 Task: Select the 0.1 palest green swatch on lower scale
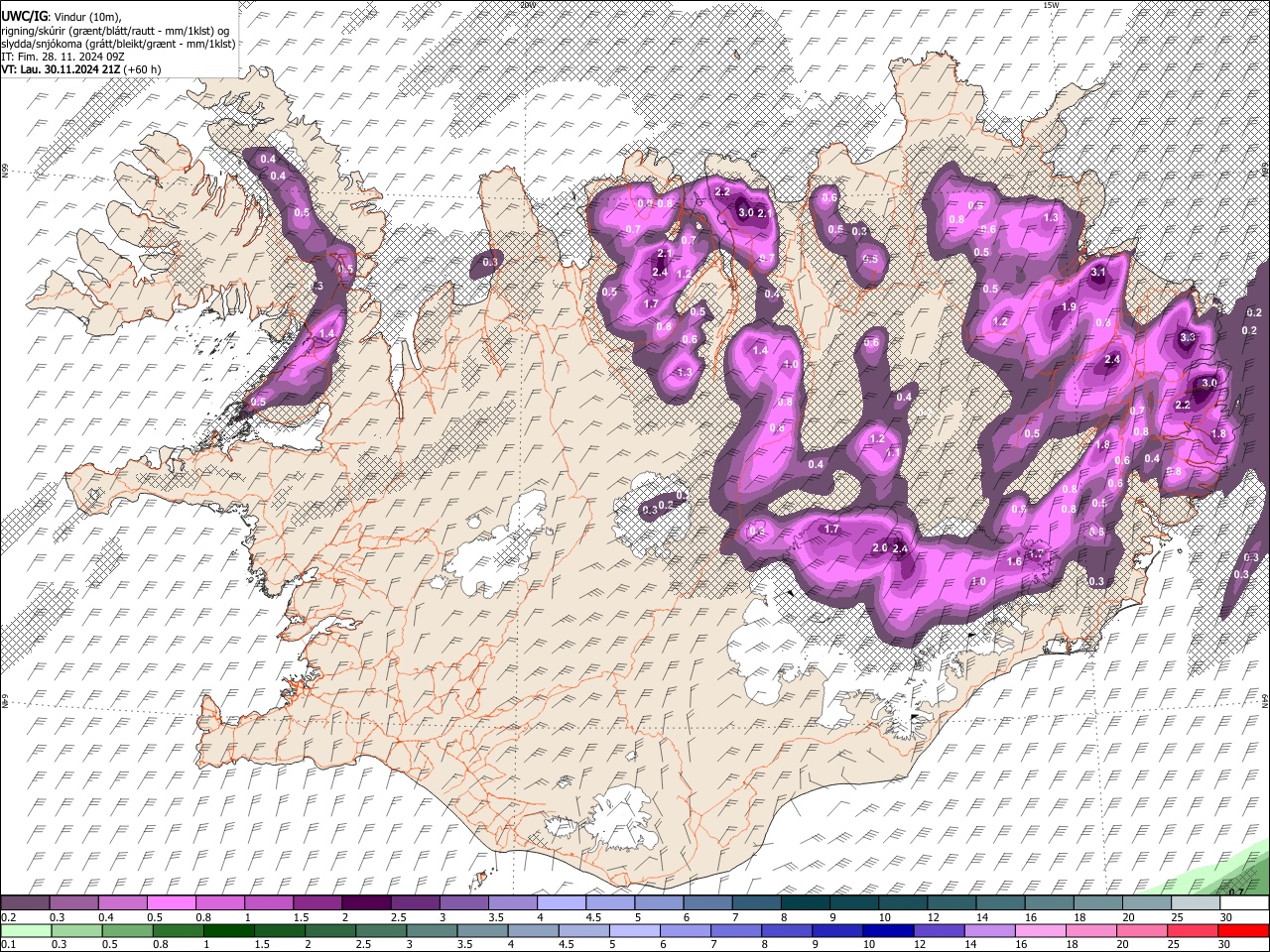pyautogui.click(x=25, y=931)
